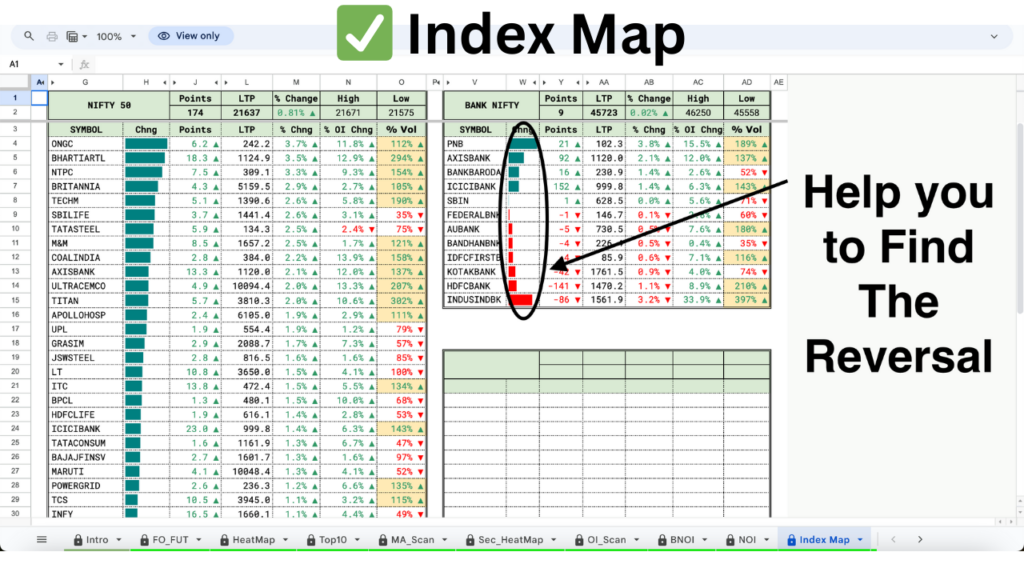Click the fx formula icon
1024x576 pixels.
pyautogui.click(x=86, y=65)
